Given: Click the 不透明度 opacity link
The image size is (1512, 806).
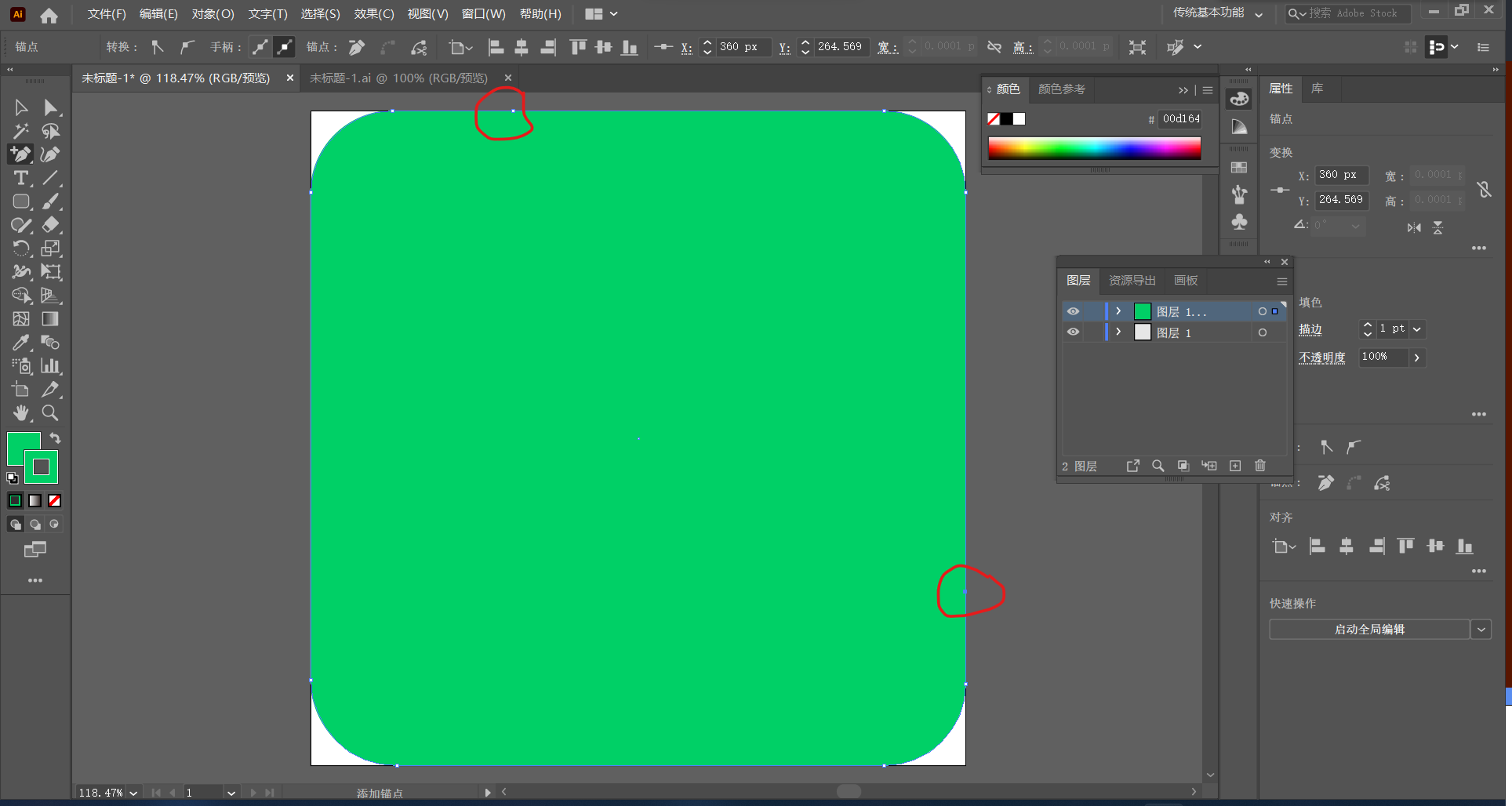Looking at the screenshot, I should 1321,358.
